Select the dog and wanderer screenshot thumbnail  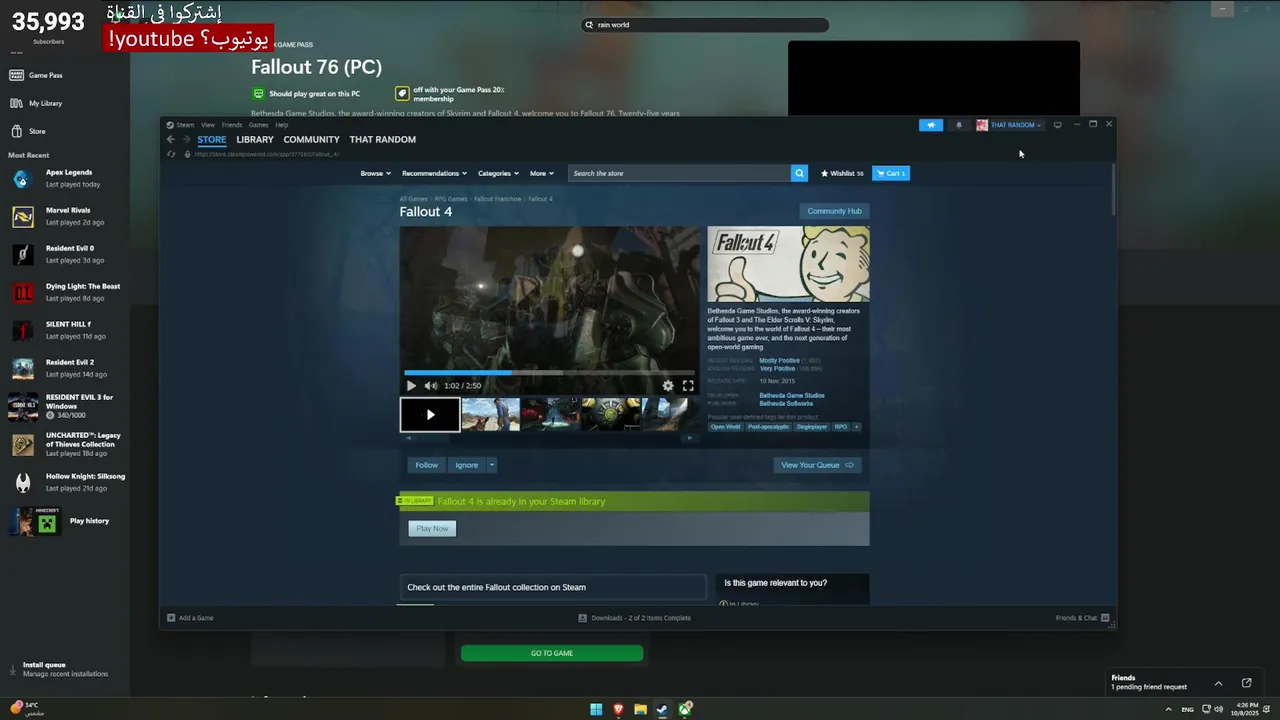click(490, 414)
